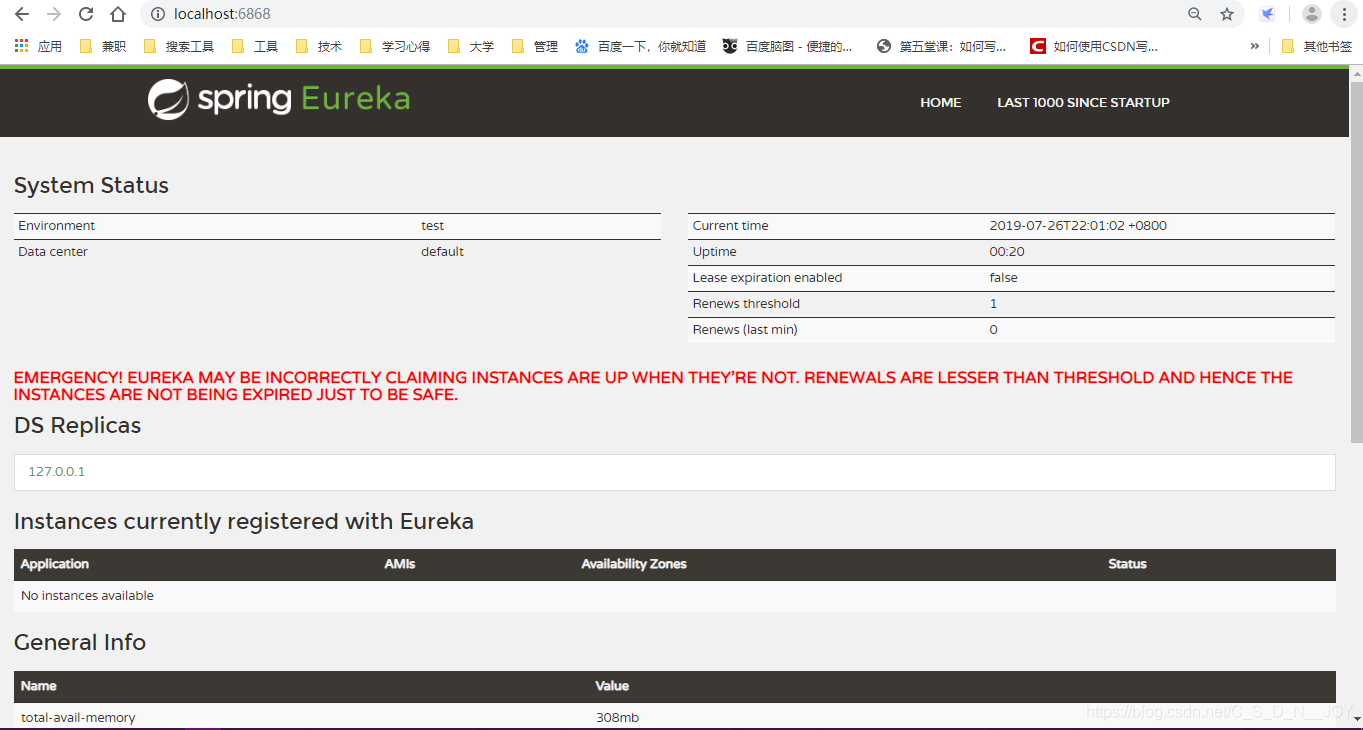Click the AMIs column header
This screenshot has height=730, width=1363.
pos(400,564)
